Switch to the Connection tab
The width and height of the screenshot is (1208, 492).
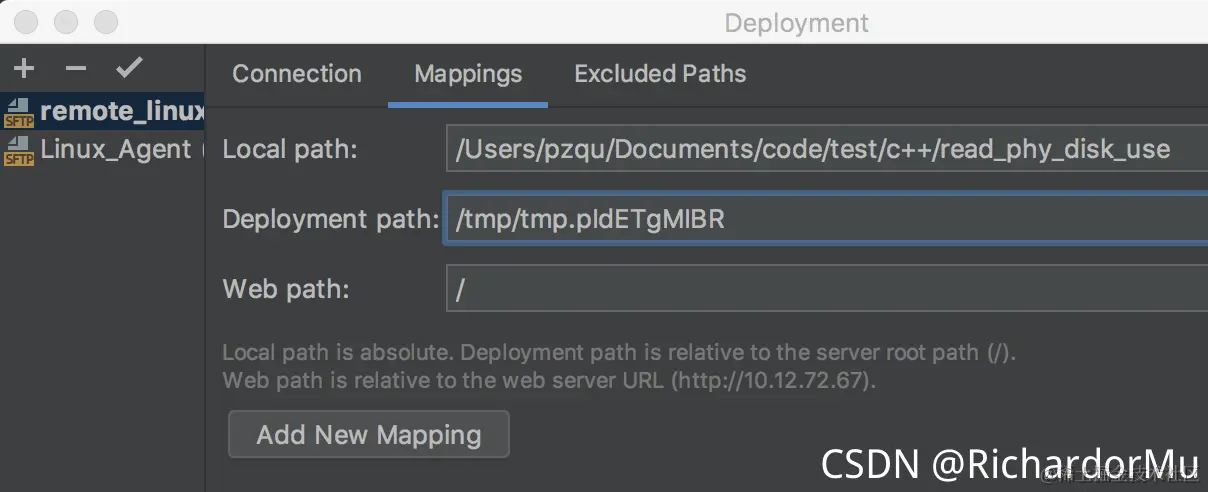(x=297, y=74)
